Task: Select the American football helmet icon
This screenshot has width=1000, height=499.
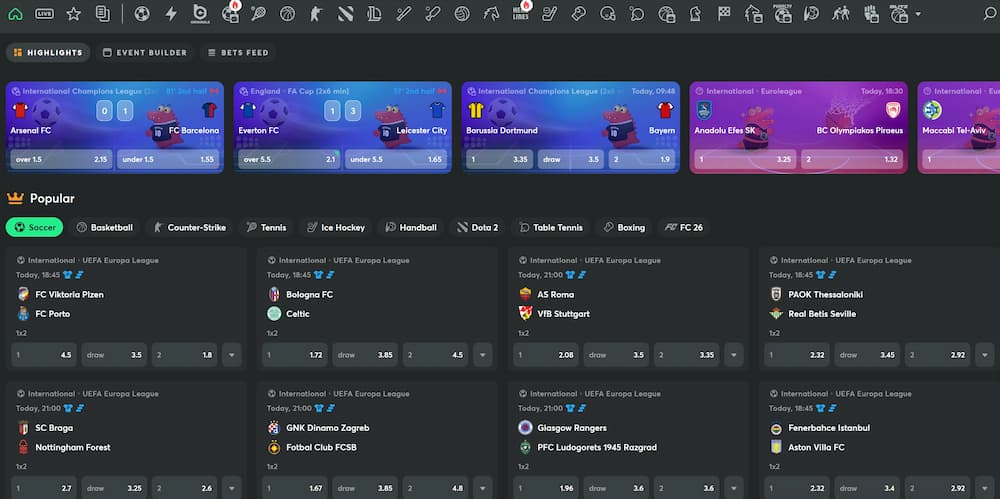Action: point(608,14)
